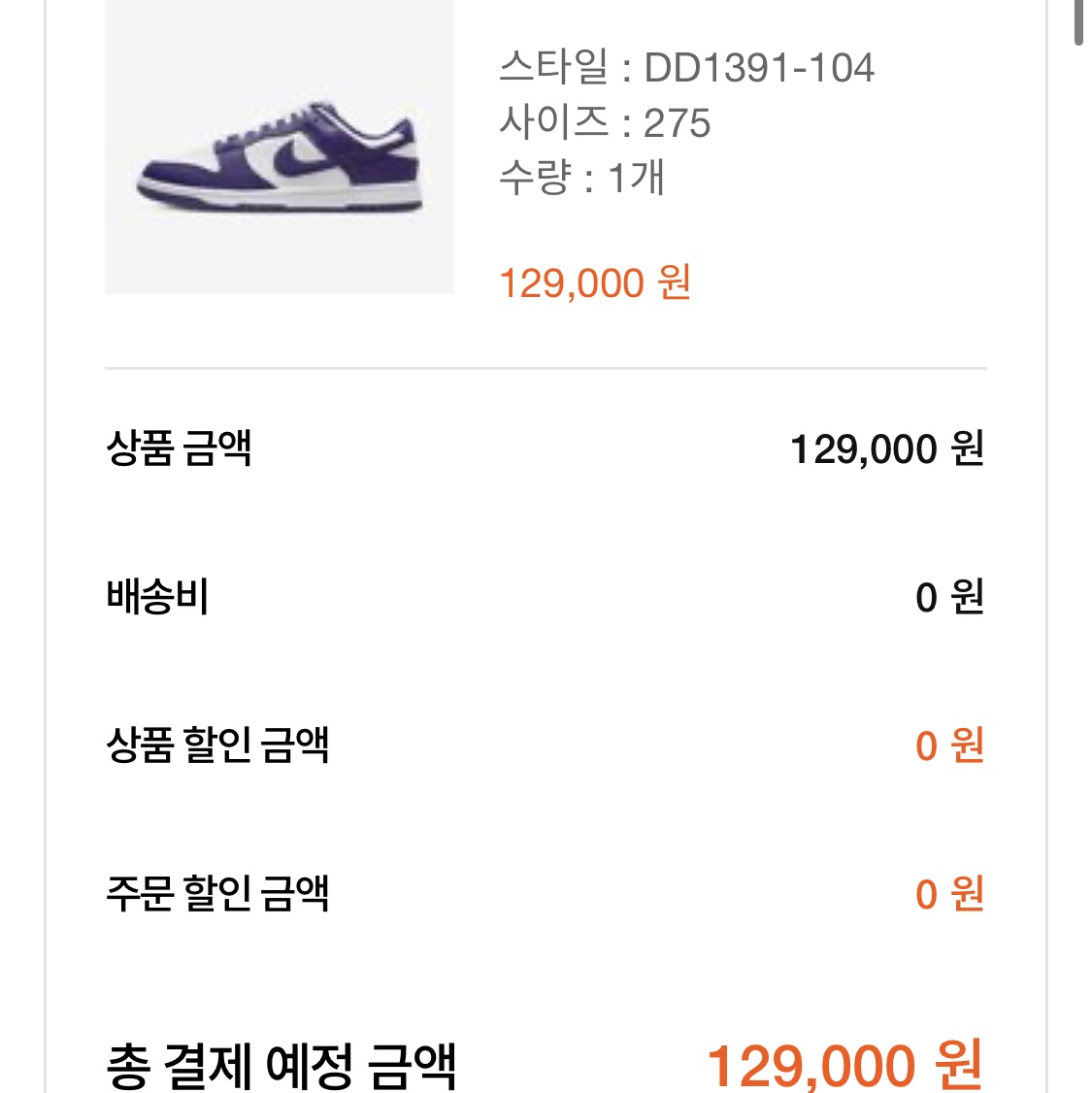Select the 주문 할인 금액 label

216,893
